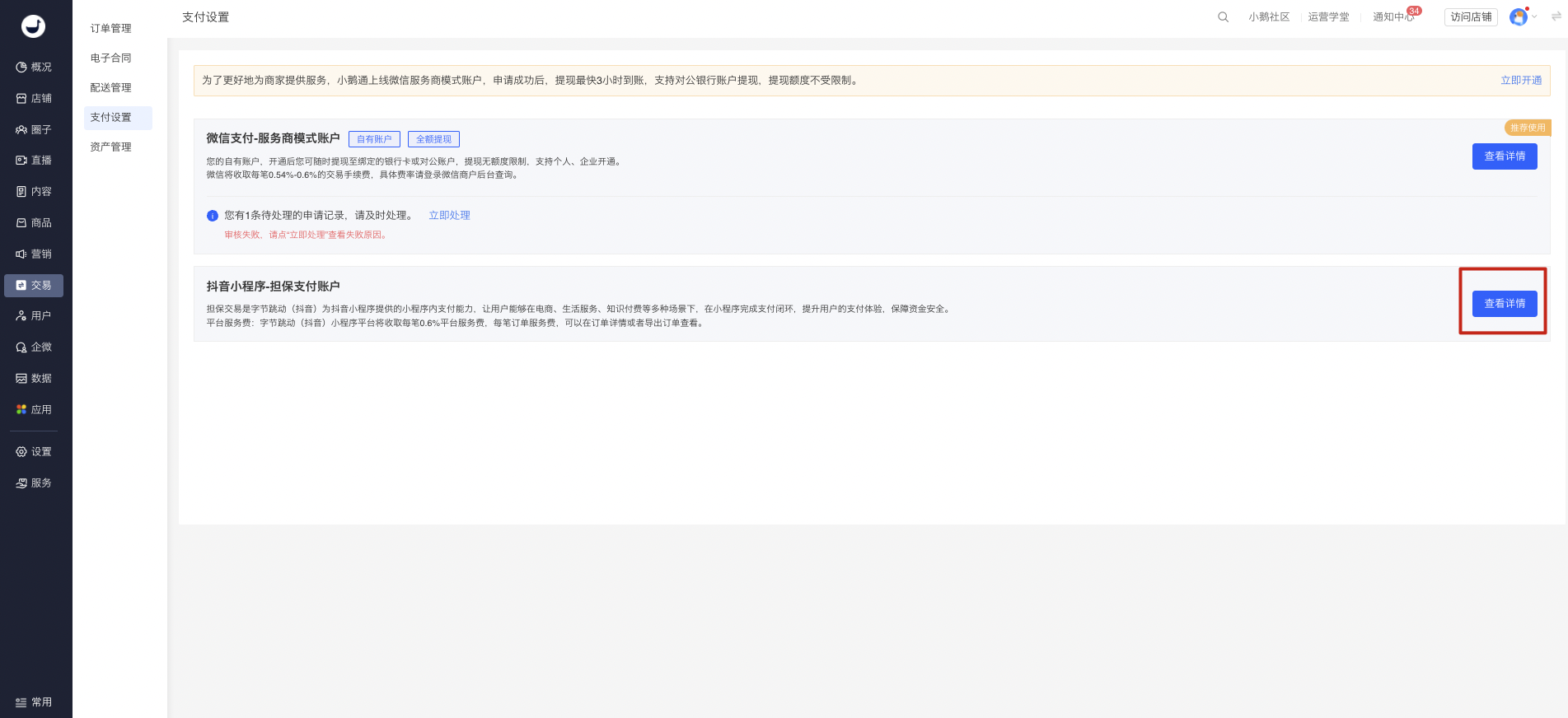Click the user avatar icon
This screenshot has width=1568, height=718.
pos(1519,17)
